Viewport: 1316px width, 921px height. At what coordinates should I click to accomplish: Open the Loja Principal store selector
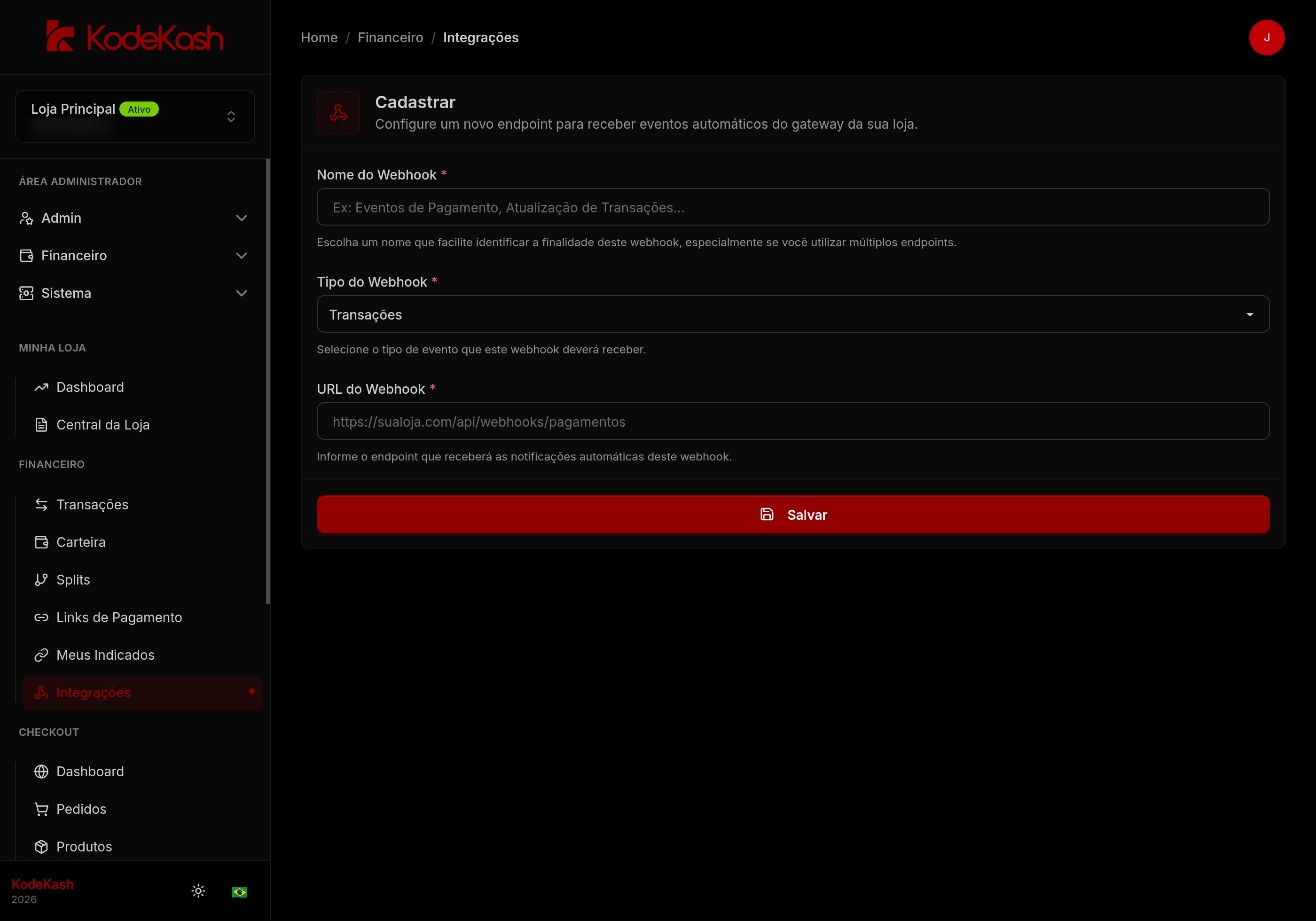coord(135,117)
